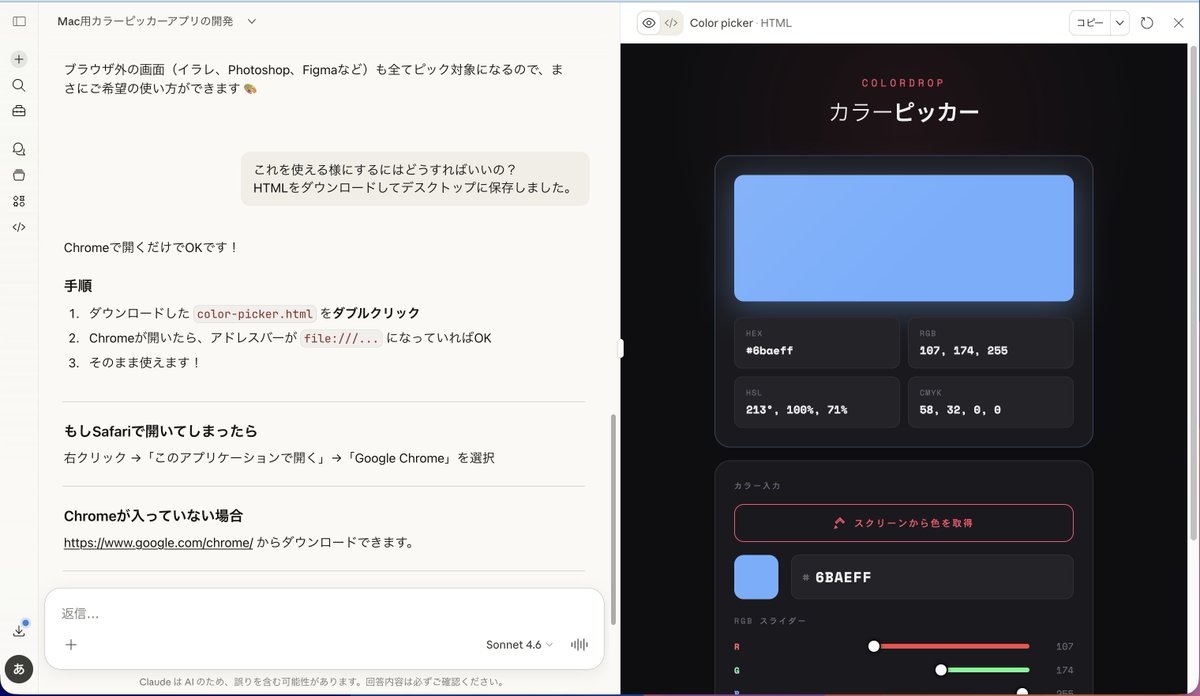This screenshot has height=696, width=1200.
Task: Click the カラー入力 section label
Action: tap(757, 485)
